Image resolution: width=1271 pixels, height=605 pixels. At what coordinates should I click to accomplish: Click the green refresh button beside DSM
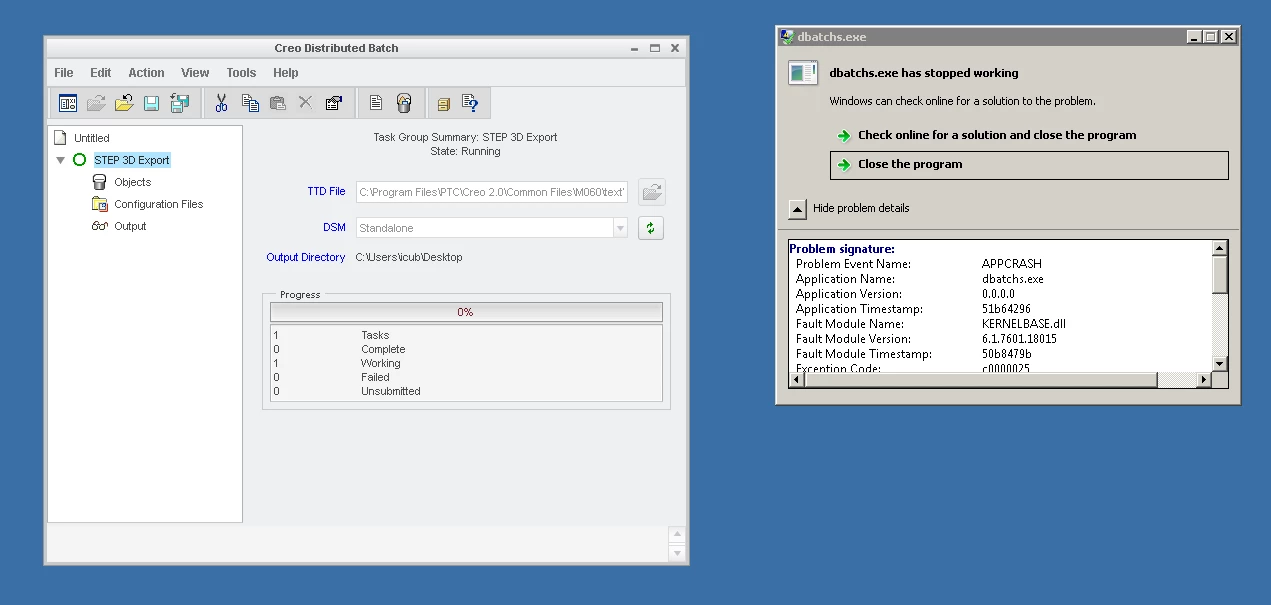point(651,228)
